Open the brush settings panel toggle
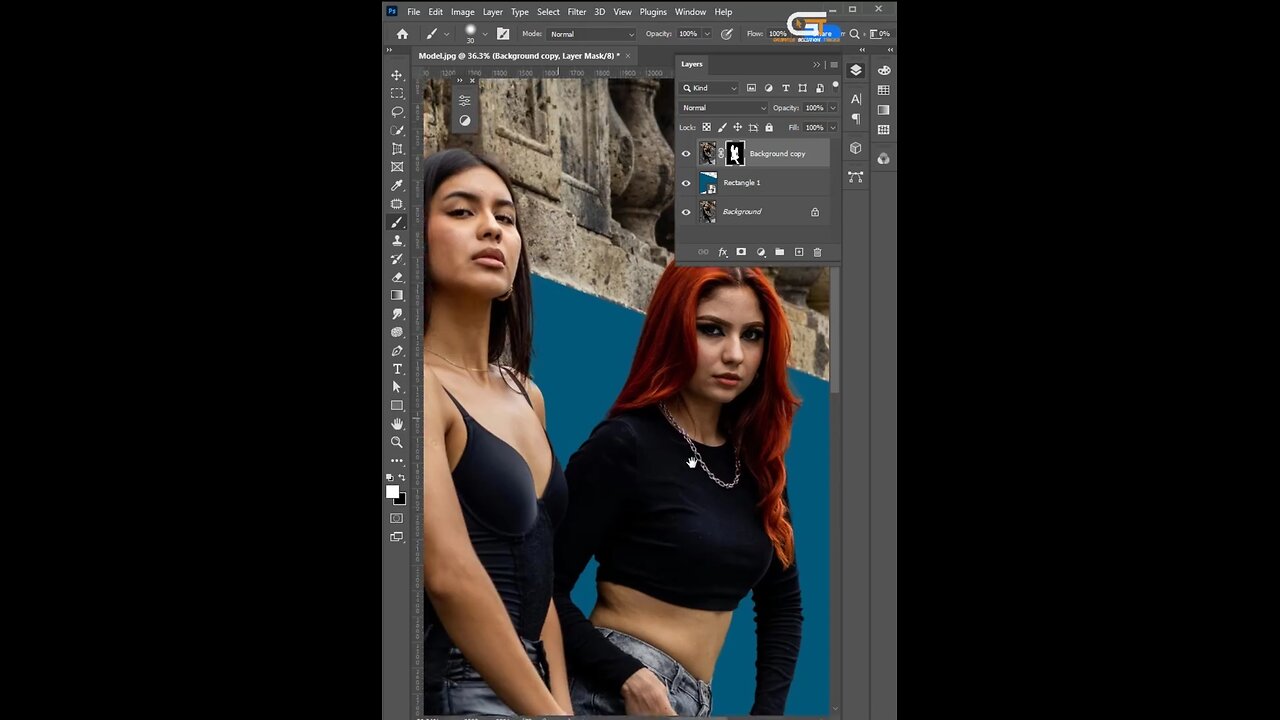 pyautogui.click(x=503, y=34)
